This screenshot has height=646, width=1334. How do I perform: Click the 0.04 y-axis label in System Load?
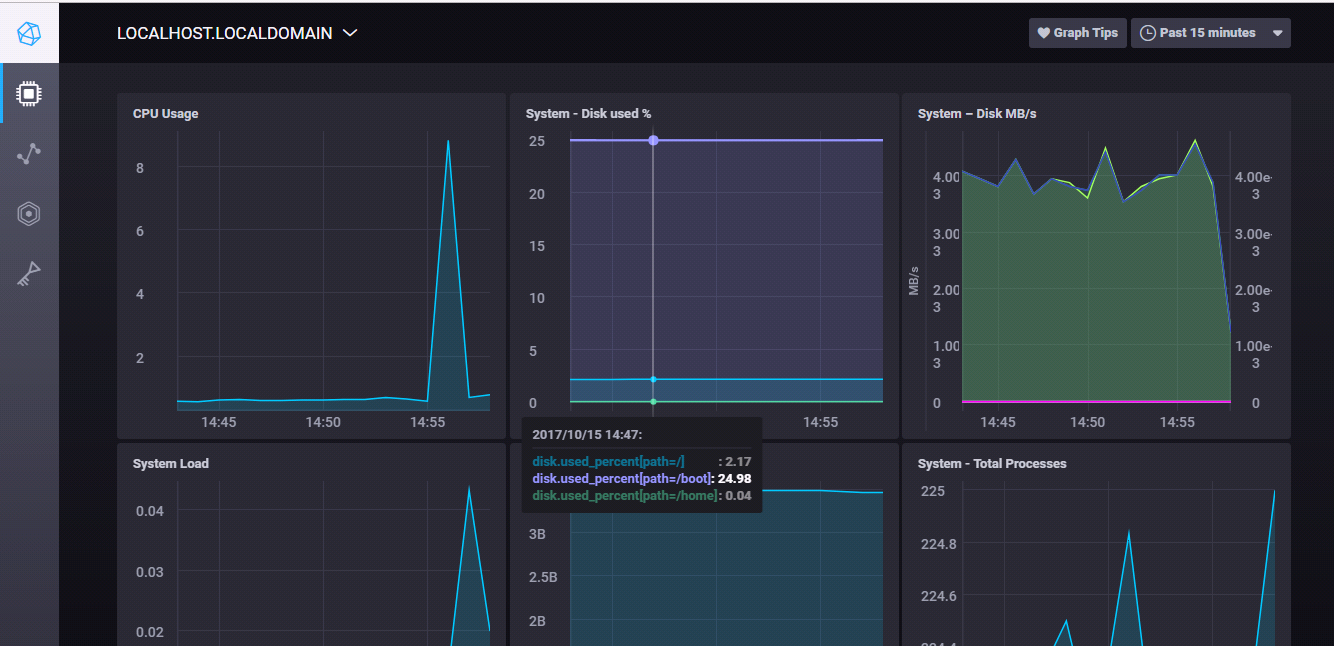click(x=150, y=511)
